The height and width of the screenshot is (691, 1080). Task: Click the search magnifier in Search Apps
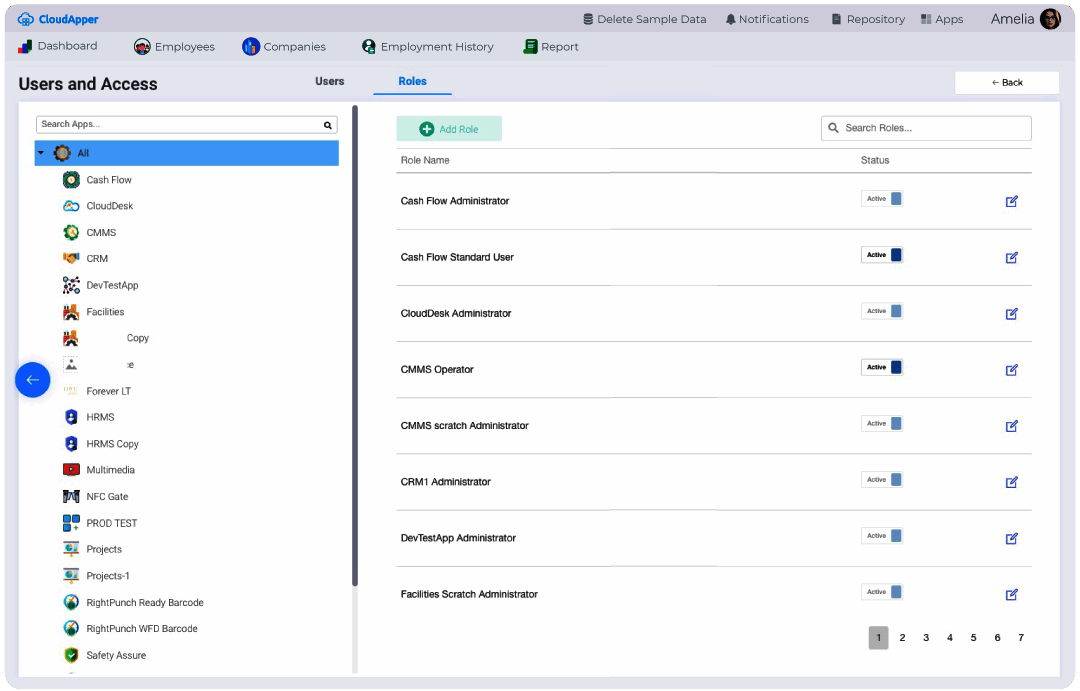click(x=327, y=125)
